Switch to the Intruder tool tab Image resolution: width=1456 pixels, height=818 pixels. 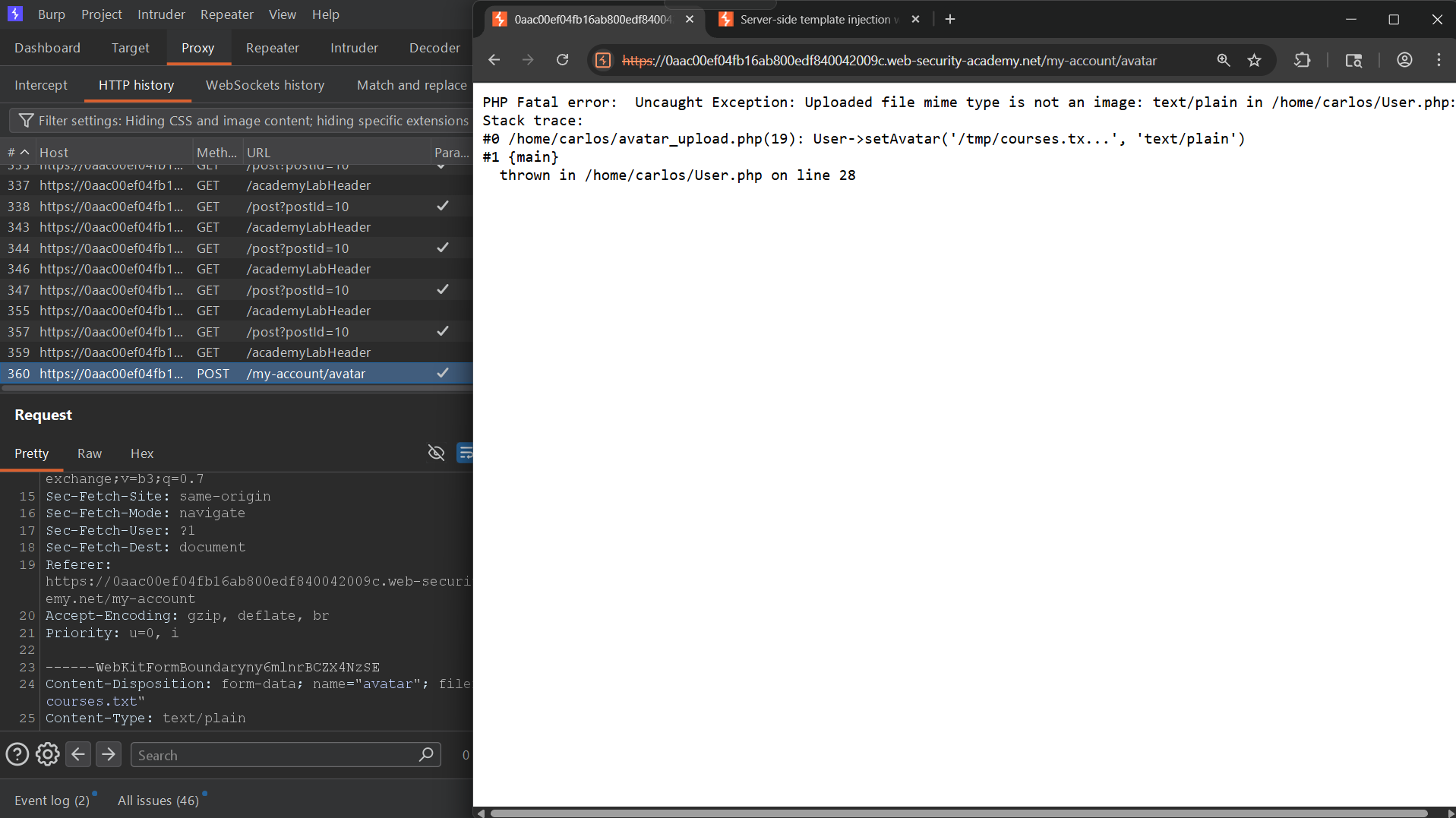point(354,48)
